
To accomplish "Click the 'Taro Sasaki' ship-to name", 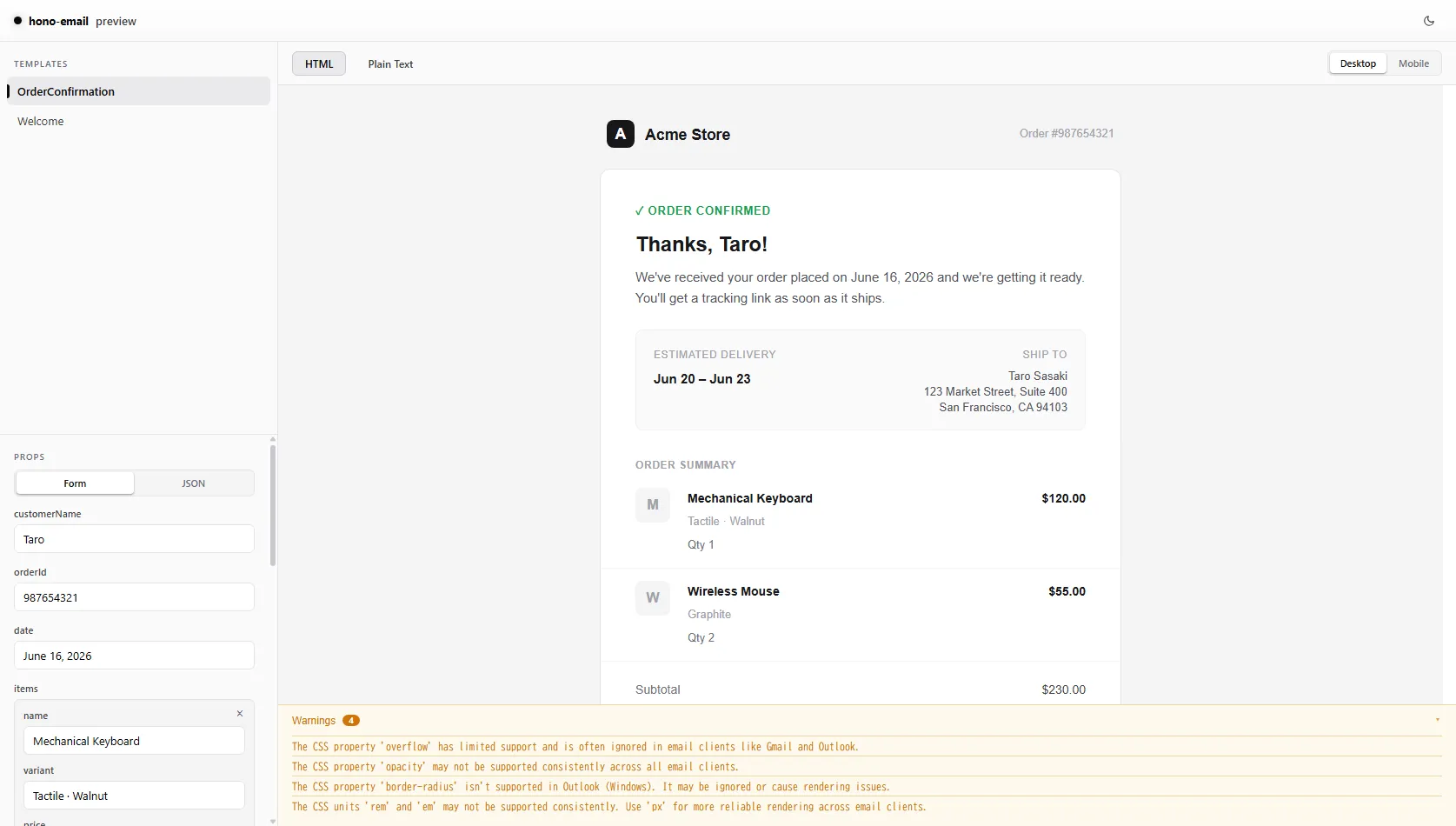I will 1038,376.
